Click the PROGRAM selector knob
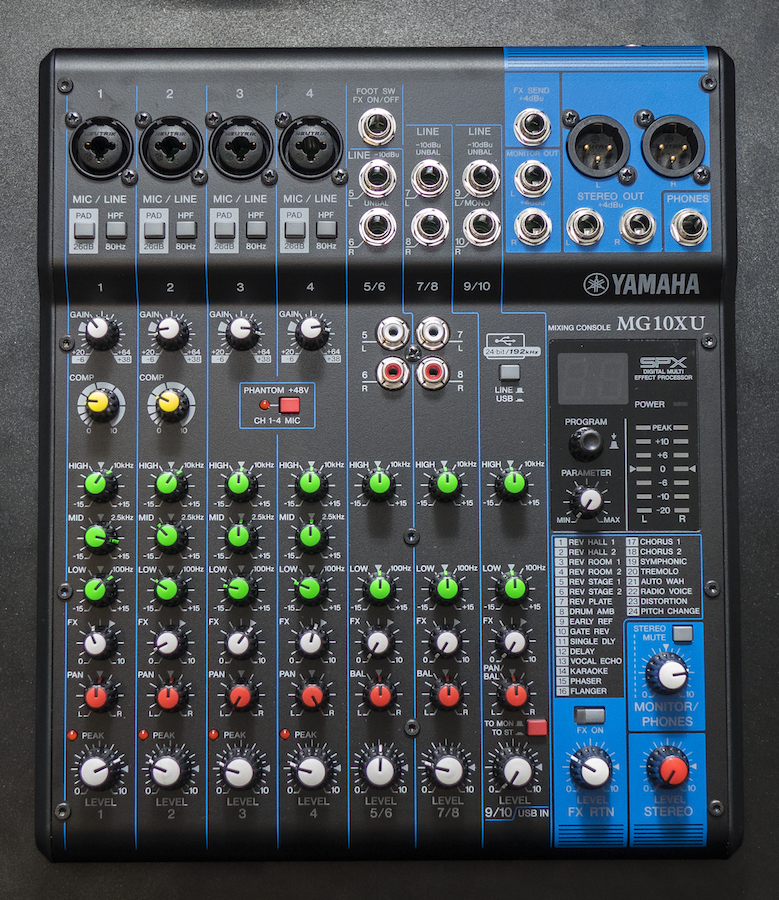 (586, 443)
